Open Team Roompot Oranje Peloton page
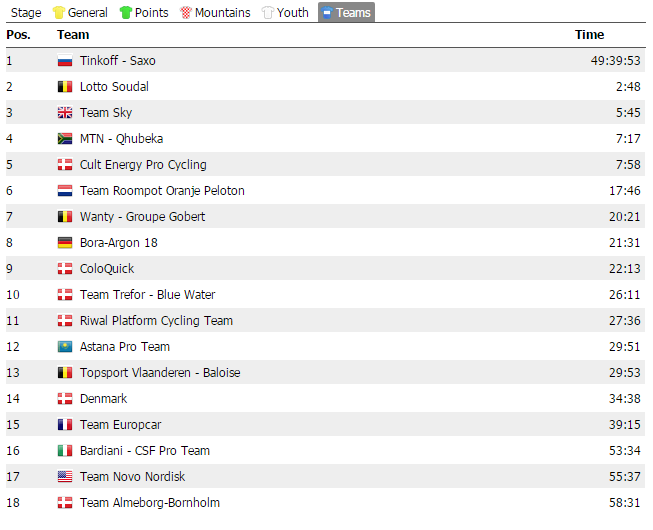 coord(162,191)
